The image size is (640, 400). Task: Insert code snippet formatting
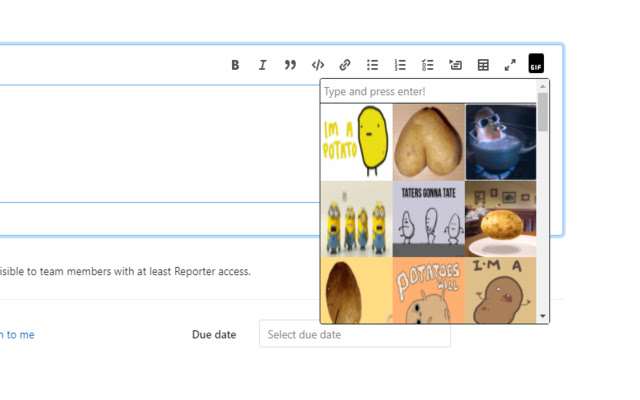click(318, 65)
